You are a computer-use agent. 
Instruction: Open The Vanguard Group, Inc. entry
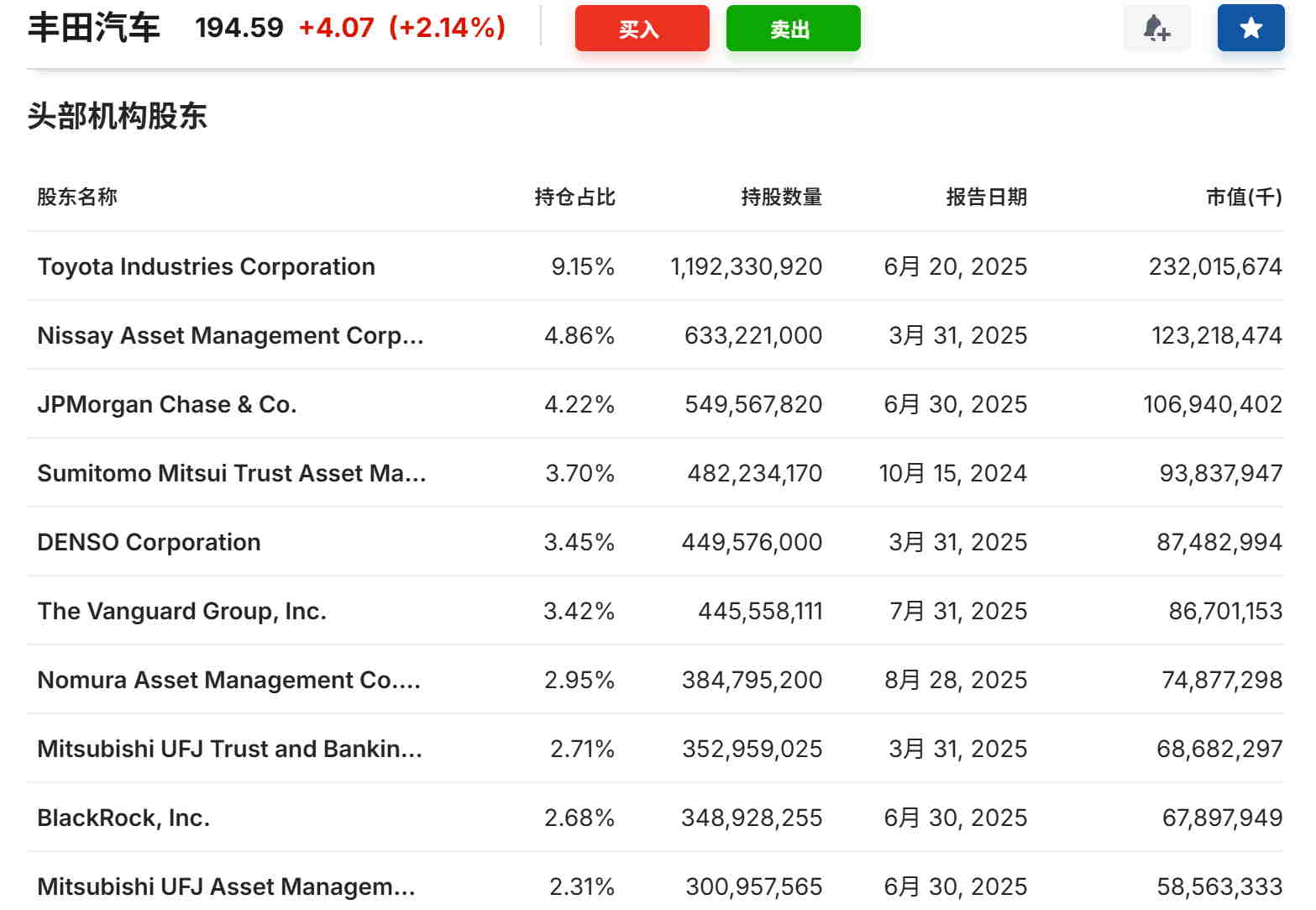click(x=182, y=612)
